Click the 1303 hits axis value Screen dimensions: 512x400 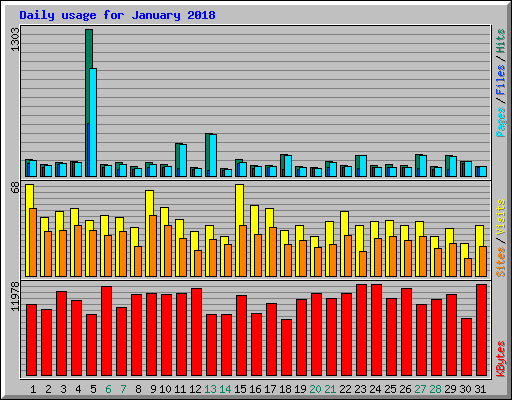(x=15, y=40)
